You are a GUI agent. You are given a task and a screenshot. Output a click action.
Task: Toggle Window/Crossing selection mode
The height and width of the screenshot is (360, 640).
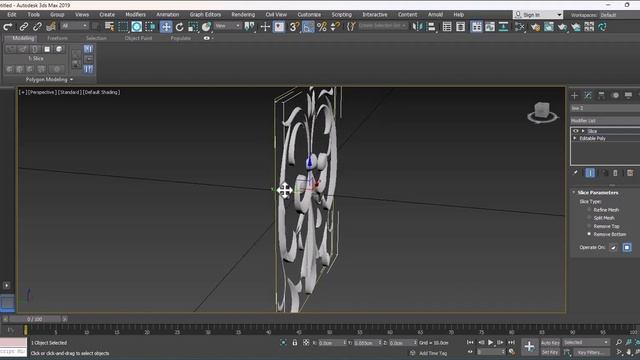[x=150, y=27]
